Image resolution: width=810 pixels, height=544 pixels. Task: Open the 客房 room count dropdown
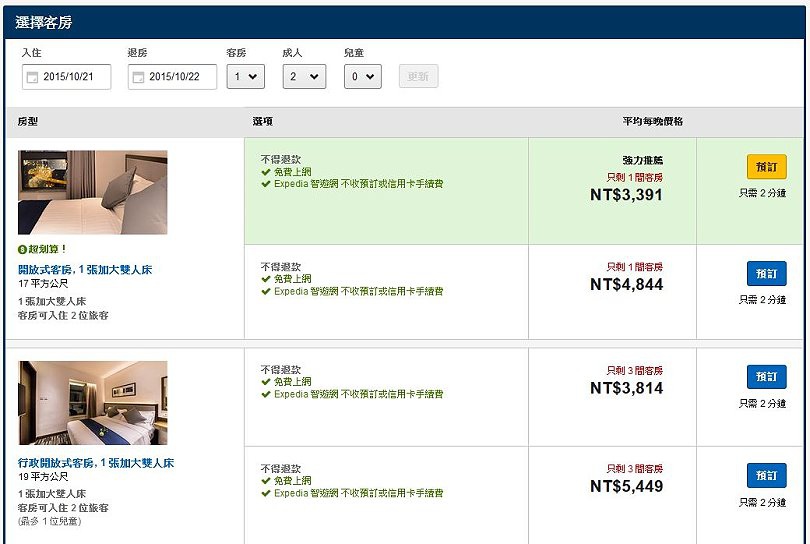245,76
